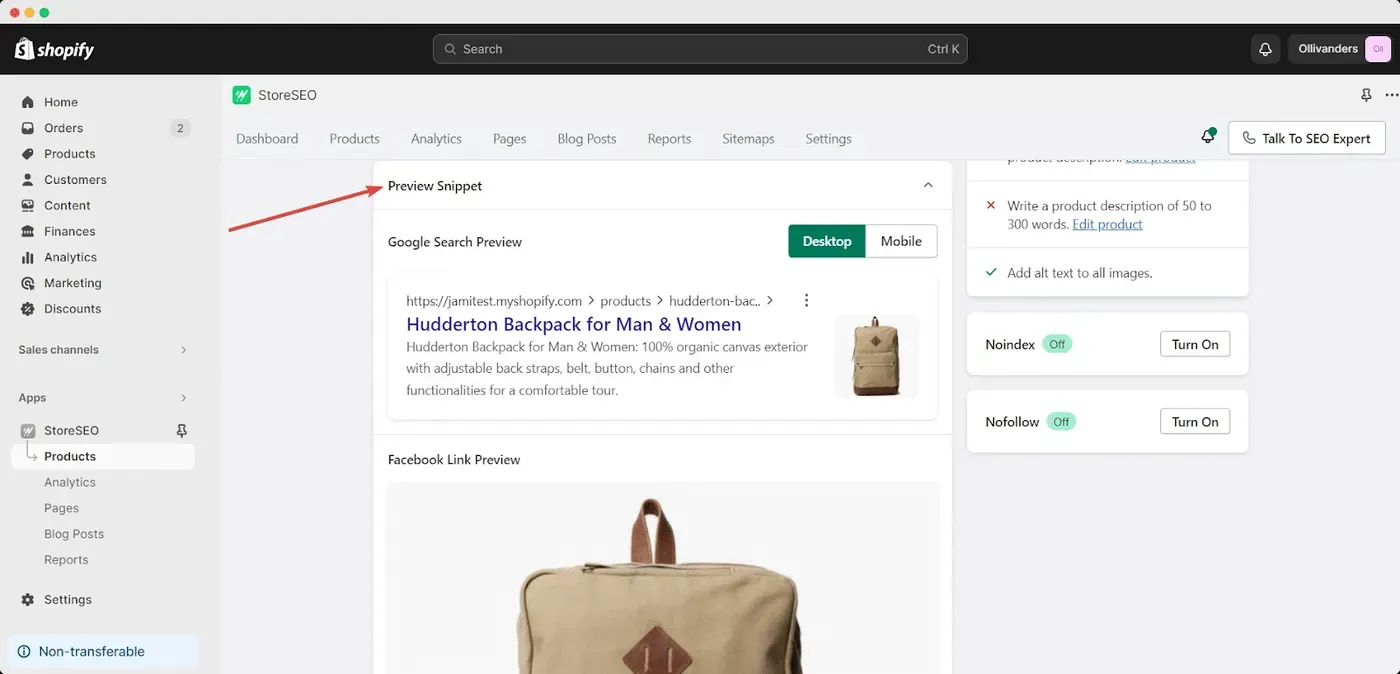The width and height of the screenshot is (1400, 674).
Task: Click the Finances icon in sidebar
Action: click(x=28, y=232)
